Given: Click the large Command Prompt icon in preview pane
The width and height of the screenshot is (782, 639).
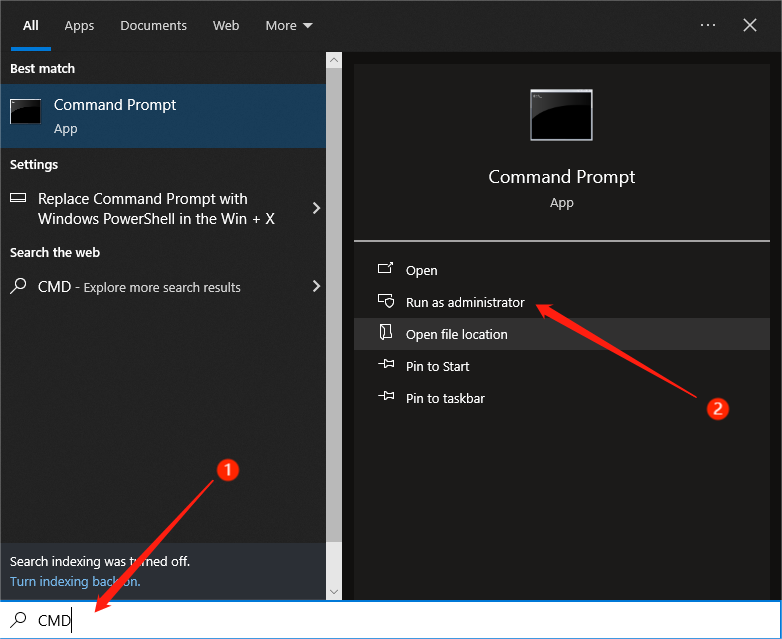Looking at the screenshot, I should coord(561,115).
